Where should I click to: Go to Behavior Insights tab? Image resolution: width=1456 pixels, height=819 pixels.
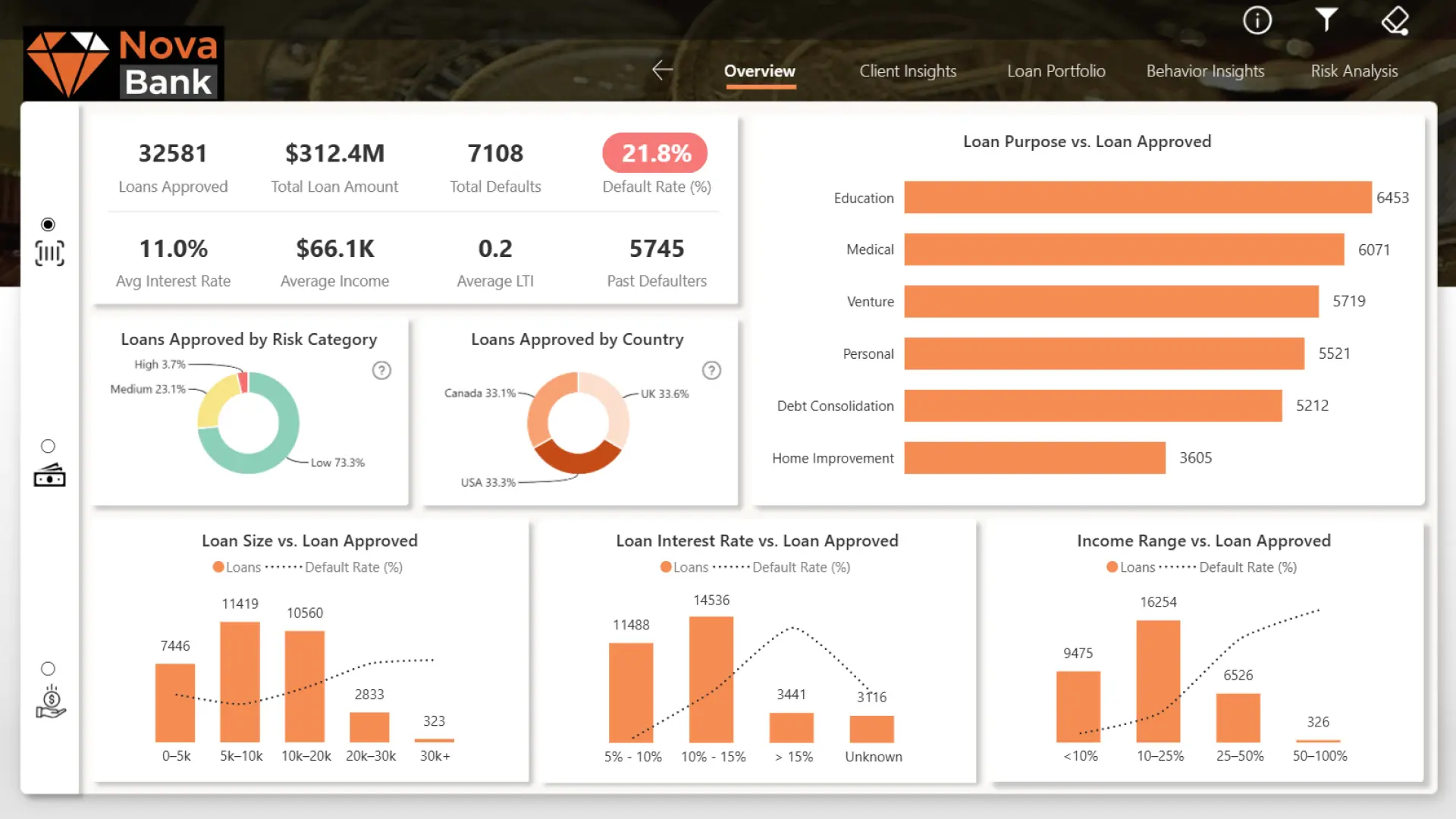pyautogui.click(x=1205, y=71)
